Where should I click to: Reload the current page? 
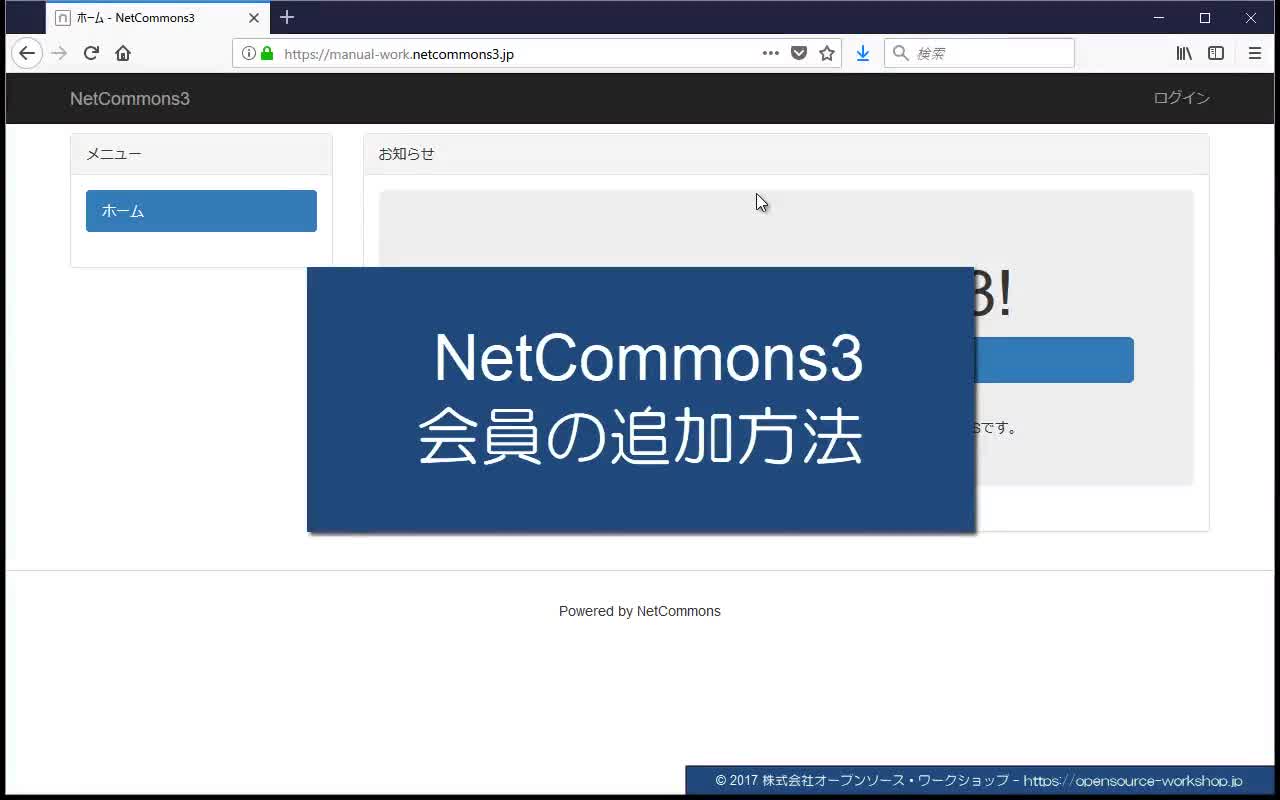click(x=91, y=53)
